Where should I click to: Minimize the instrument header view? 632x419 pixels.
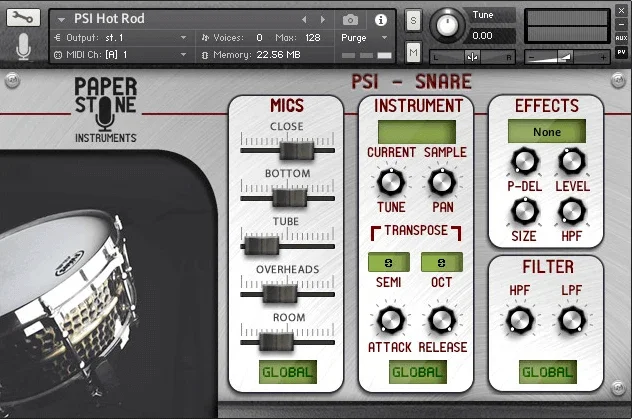pyautogui.click(x=621, y=24)
